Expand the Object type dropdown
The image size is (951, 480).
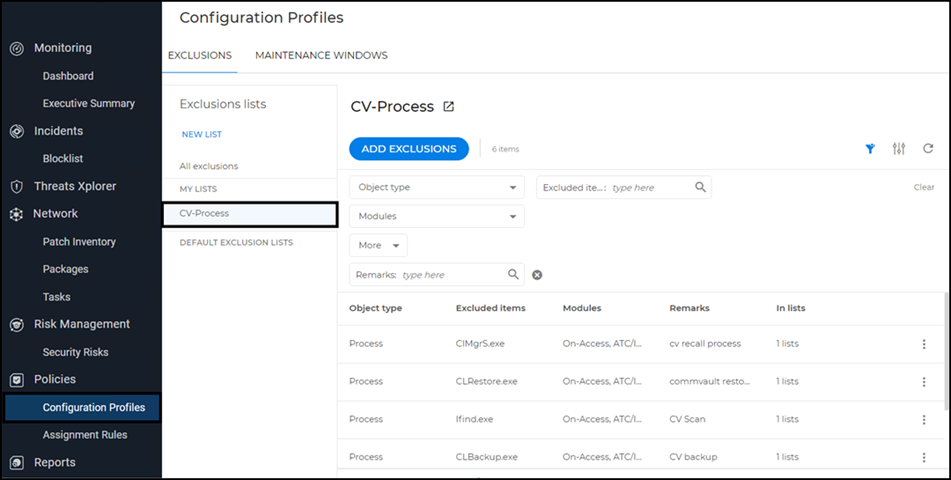point(436,187)
